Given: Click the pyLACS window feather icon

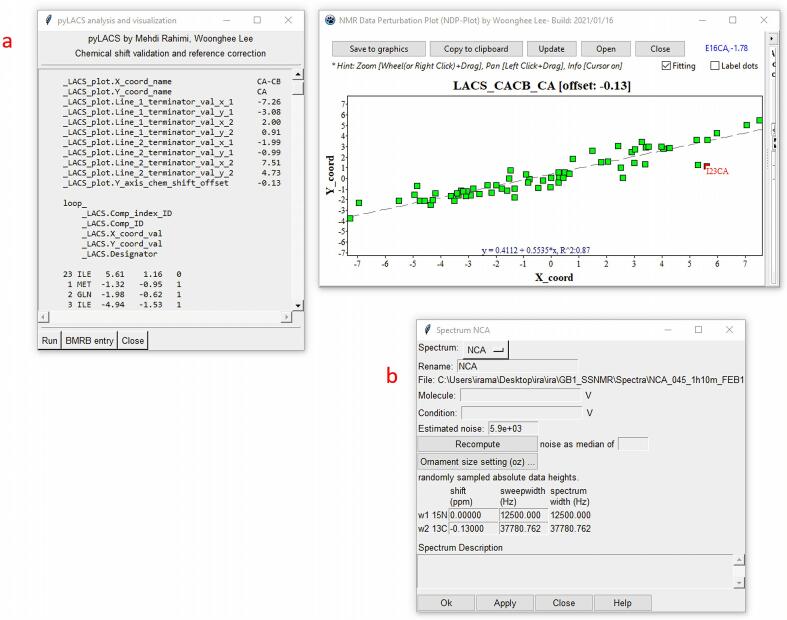Looking at the screenshot, I should (x=47, y=20).
